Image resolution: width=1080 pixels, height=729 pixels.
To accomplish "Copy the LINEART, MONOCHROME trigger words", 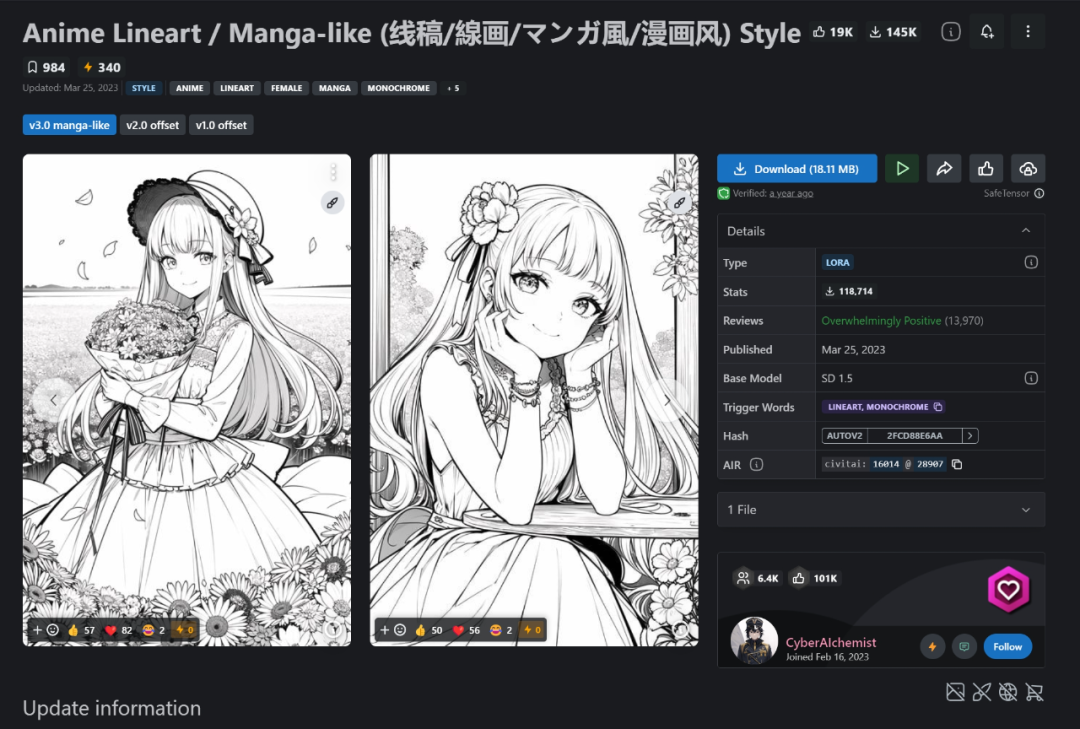I will [938, 407].
